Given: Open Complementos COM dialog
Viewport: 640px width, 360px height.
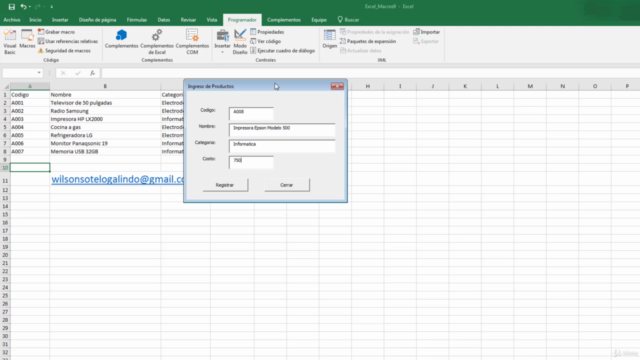Looking at the screenshot, I should [192, 42].
